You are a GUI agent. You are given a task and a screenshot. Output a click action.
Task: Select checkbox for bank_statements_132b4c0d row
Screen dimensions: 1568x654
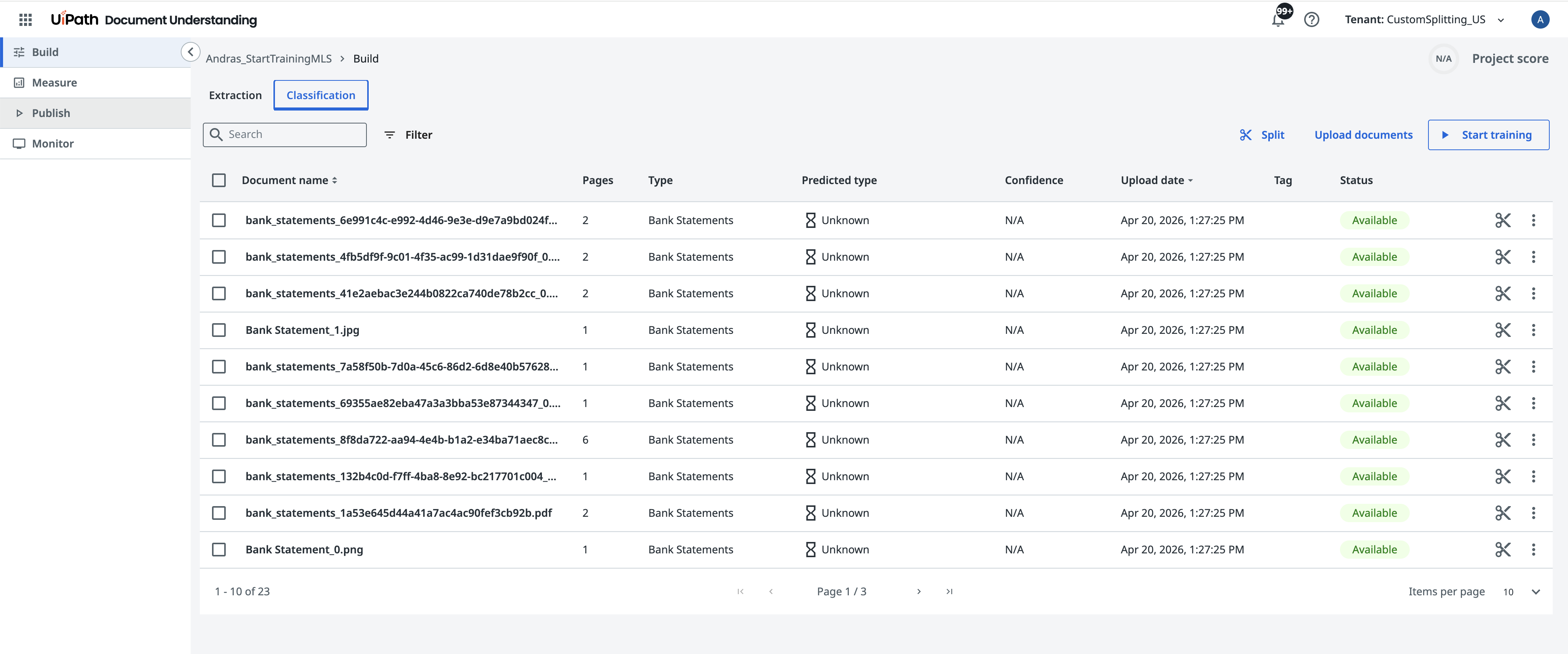point(218,476)
